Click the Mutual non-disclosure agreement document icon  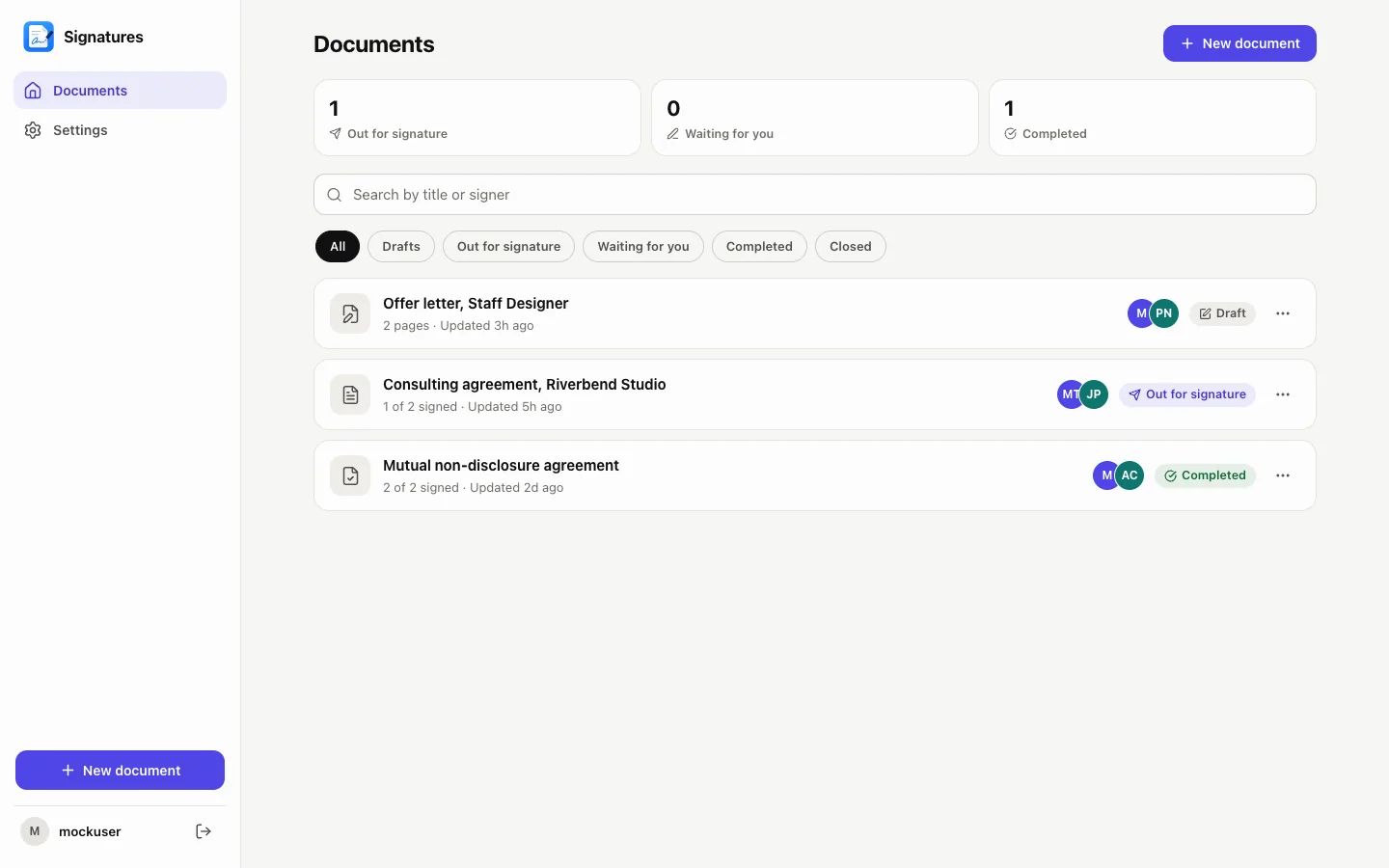point(350,475)
